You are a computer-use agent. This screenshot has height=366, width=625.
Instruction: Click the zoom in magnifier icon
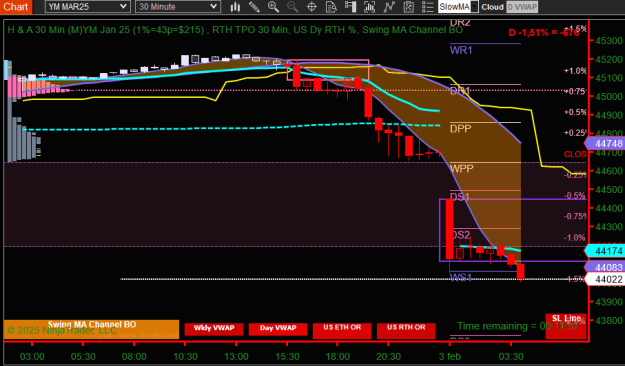pyautogui.click(x=273, y=7)
